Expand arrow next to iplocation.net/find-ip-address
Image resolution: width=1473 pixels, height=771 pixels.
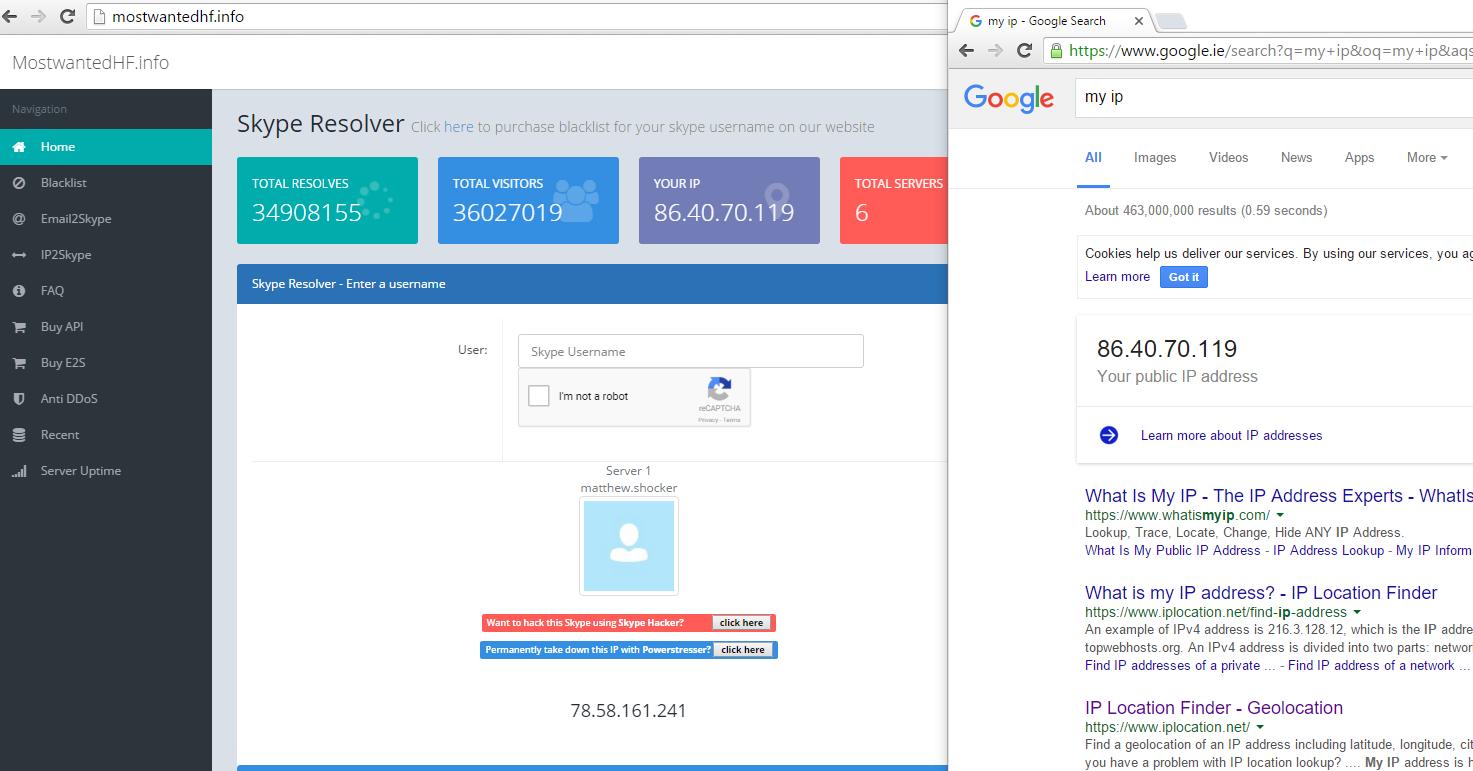pyautogui.click(x=1357, y=612)
